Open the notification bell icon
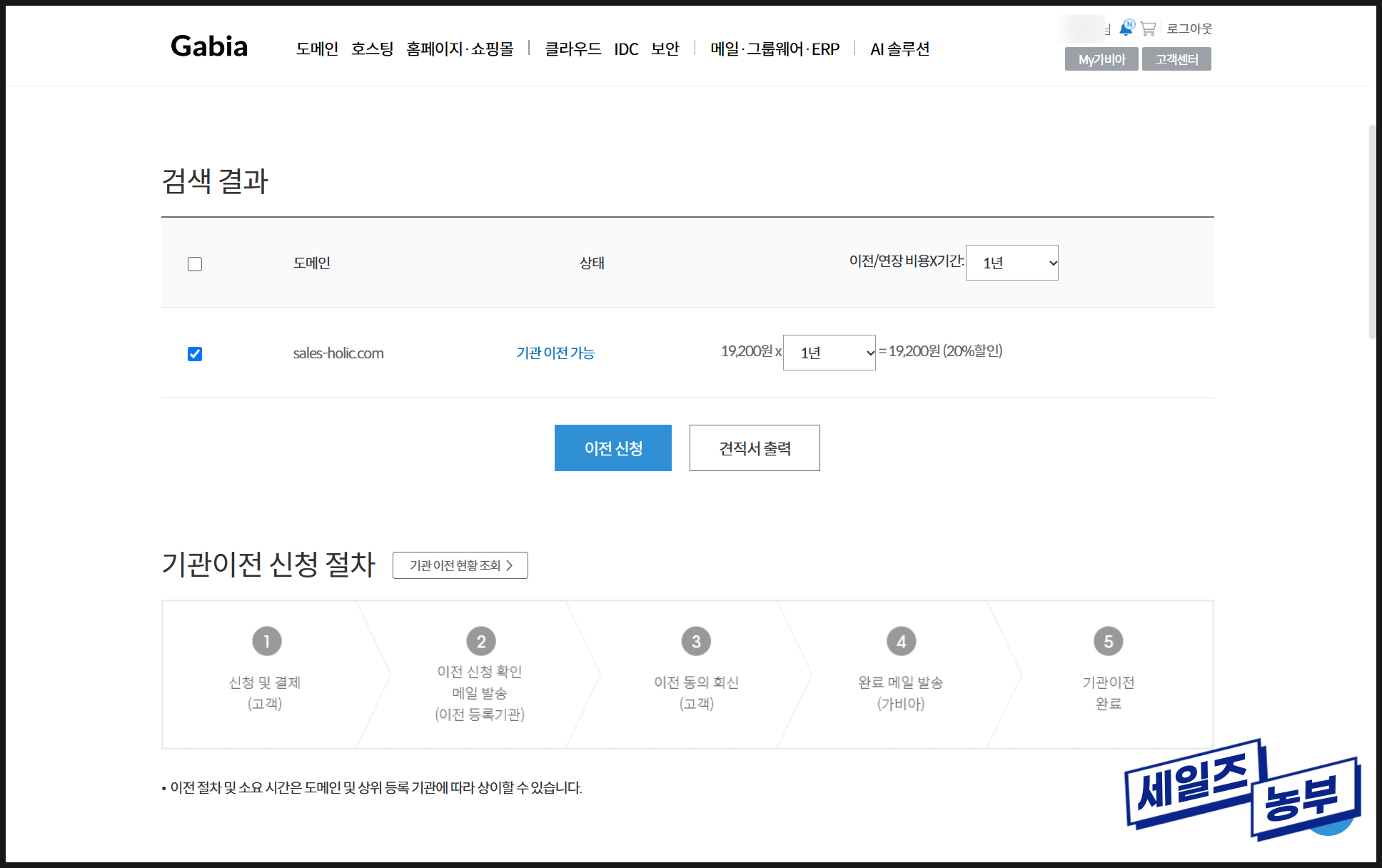The width and height of the screenshot is (1382, 868). point(1126,28)
